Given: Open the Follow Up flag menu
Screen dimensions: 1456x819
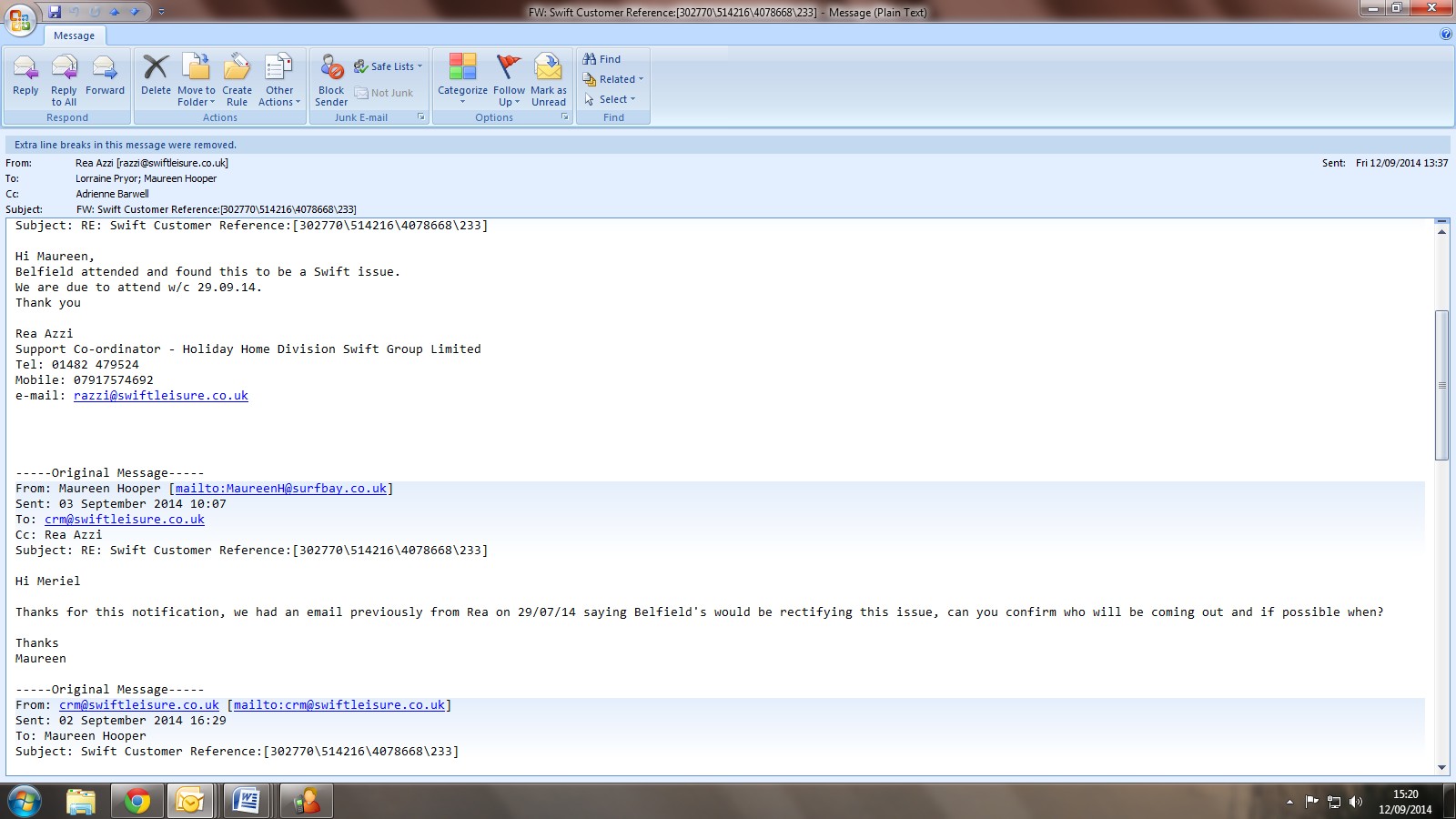Looking at the screenshot, I should tap(509, 78).
